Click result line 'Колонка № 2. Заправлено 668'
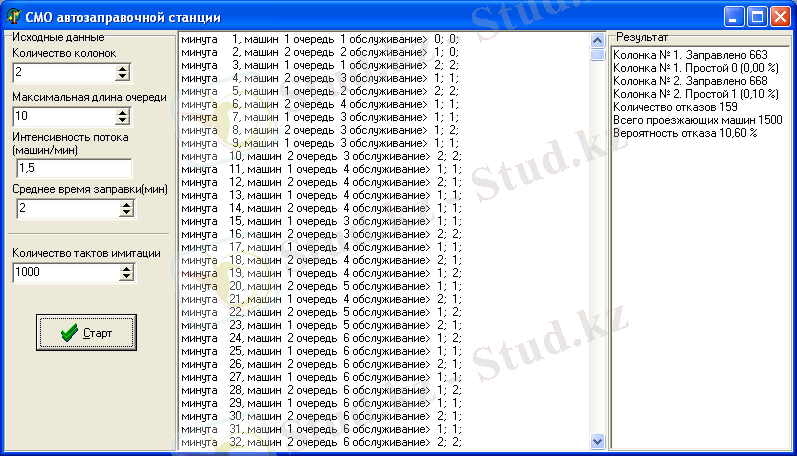The height and width of the screenshot is (456, 797). tap(690, 81)
